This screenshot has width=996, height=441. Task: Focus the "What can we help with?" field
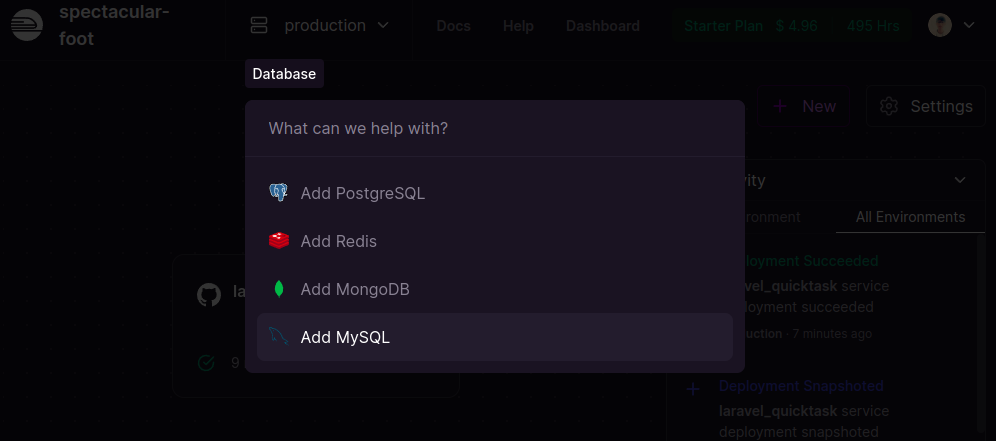pyautogui.click(x=494, y=129)
